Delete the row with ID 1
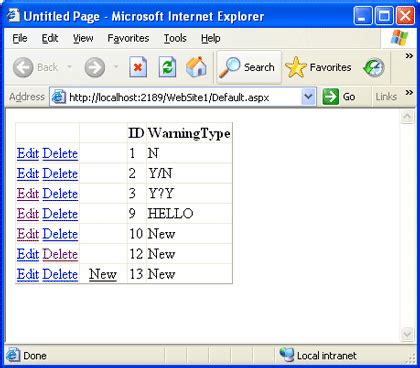The image size is (420, 368). (x=60, y=154)
